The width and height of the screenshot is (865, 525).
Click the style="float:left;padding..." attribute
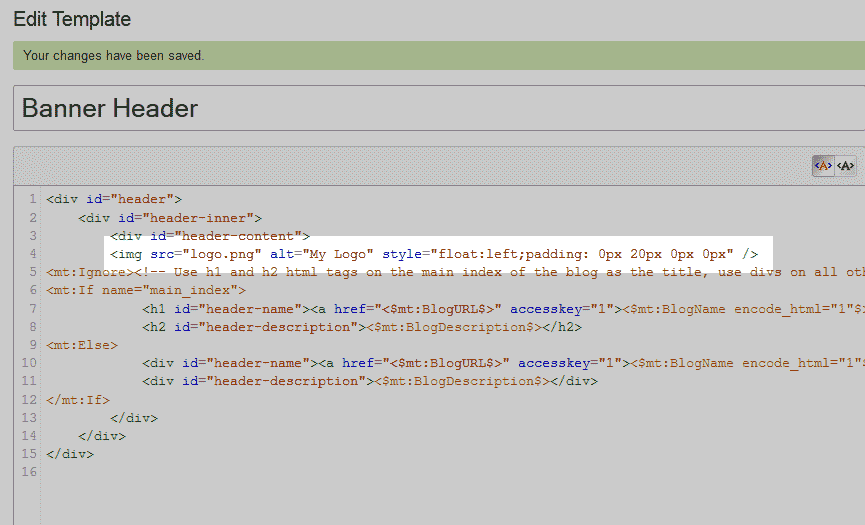(x=558, y=254)
